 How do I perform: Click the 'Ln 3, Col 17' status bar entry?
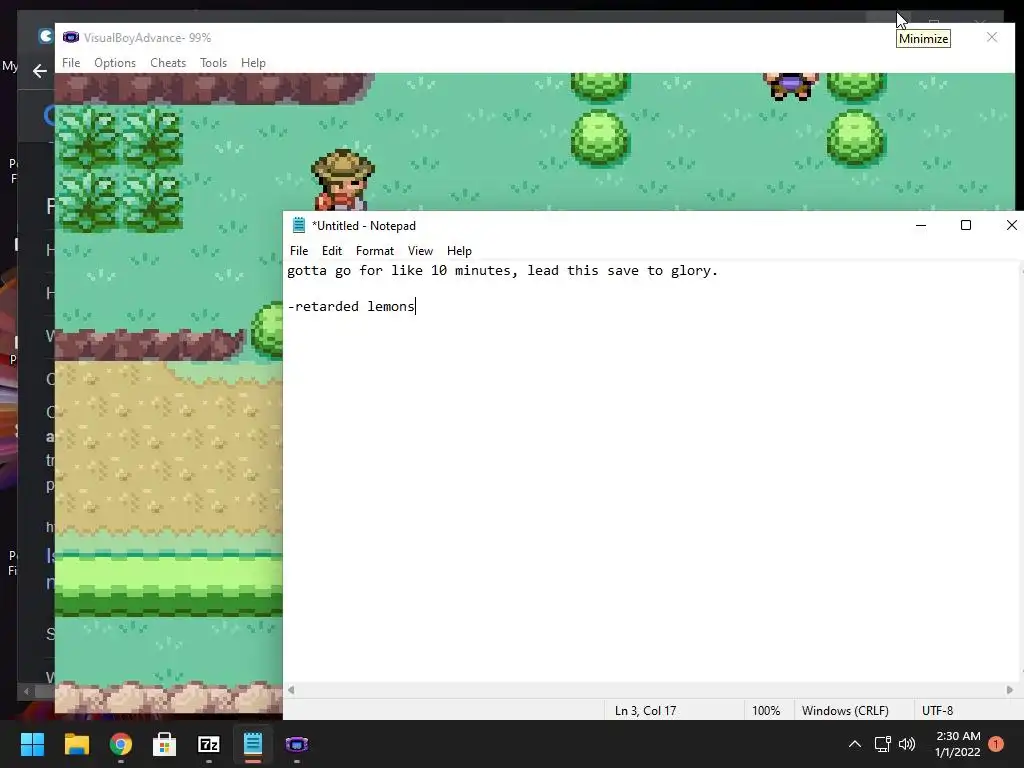[x=645, y=711]
